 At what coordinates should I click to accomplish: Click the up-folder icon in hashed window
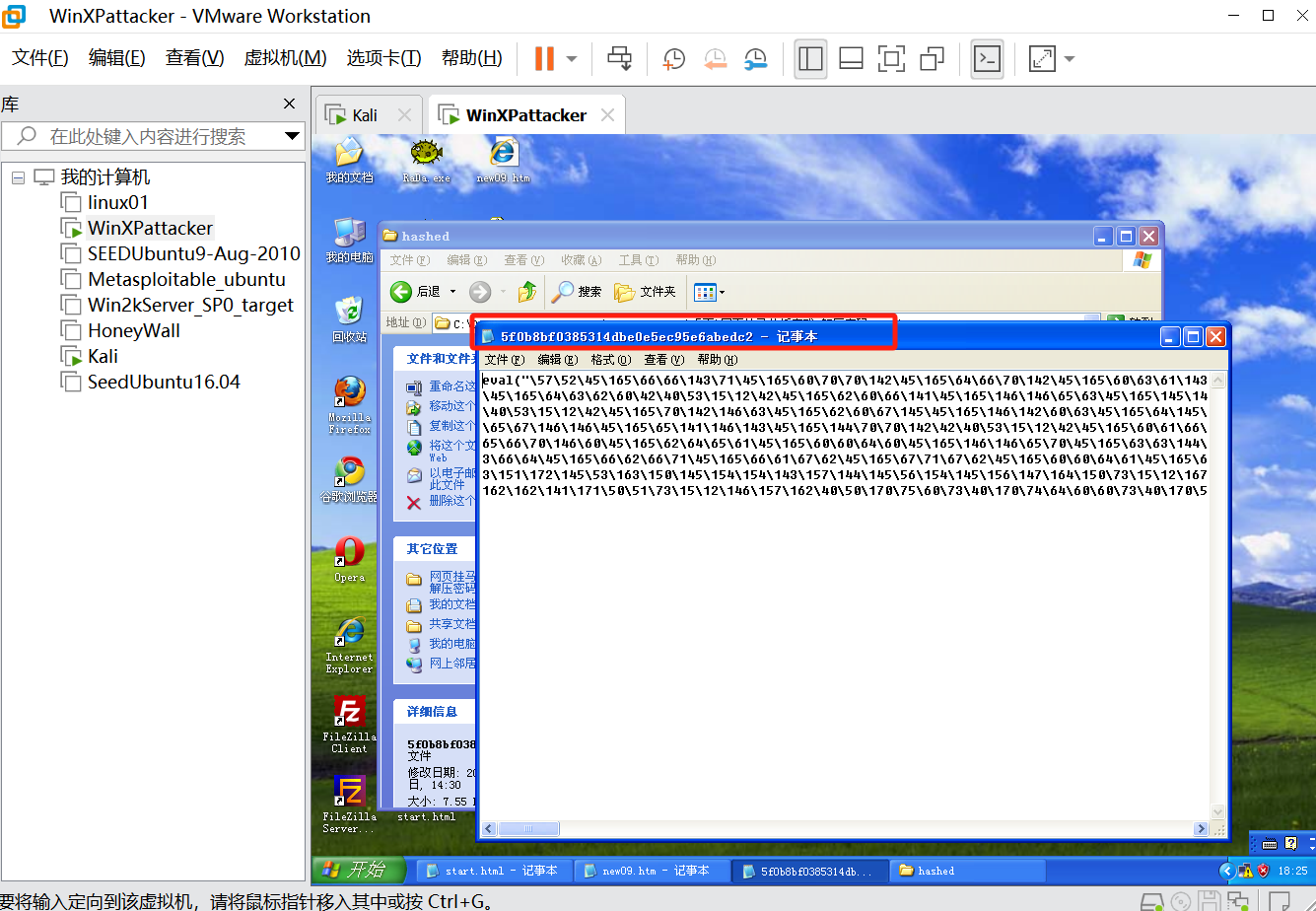pos(527,292)
